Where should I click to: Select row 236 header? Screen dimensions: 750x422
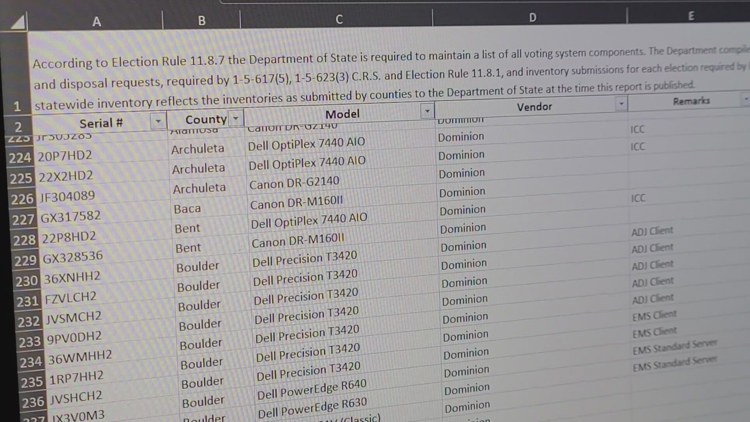(x=33, y=402)
